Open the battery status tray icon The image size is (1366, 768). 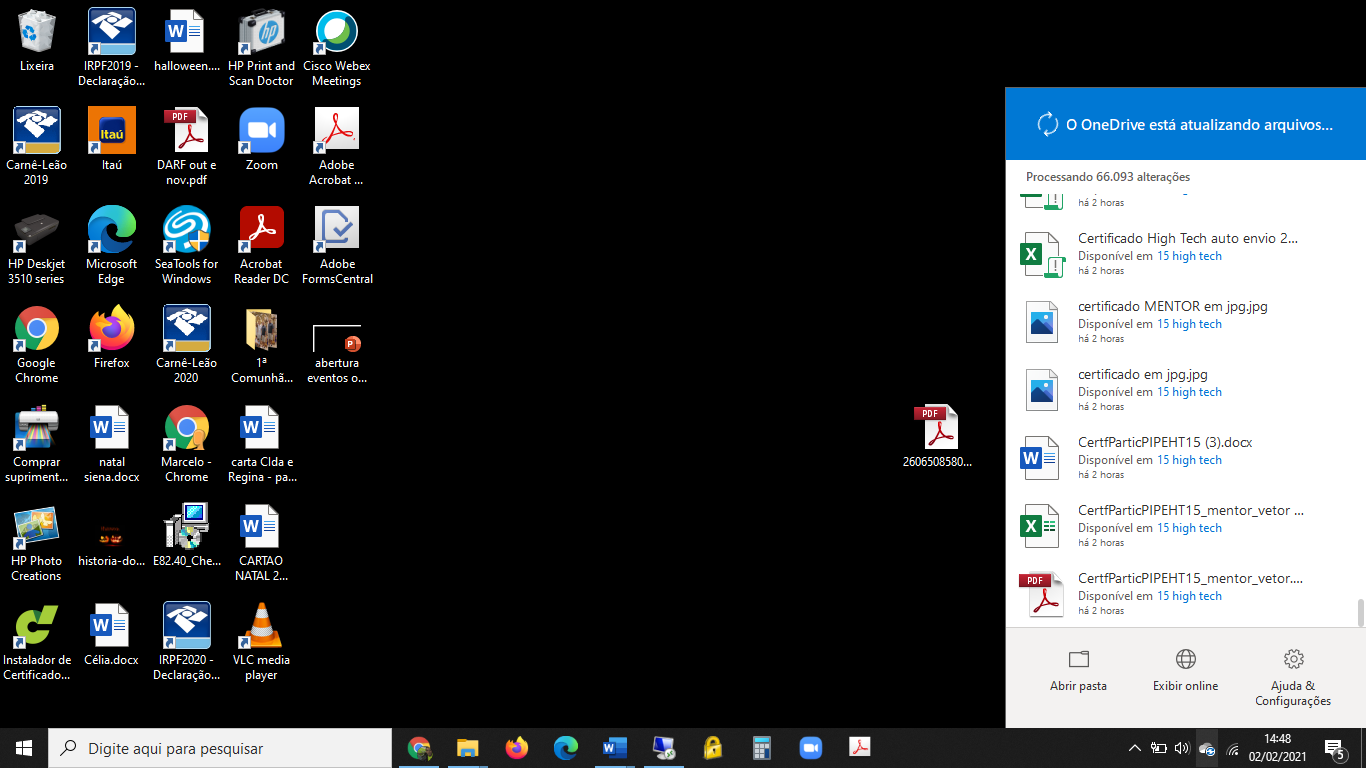coord(1159,748)
